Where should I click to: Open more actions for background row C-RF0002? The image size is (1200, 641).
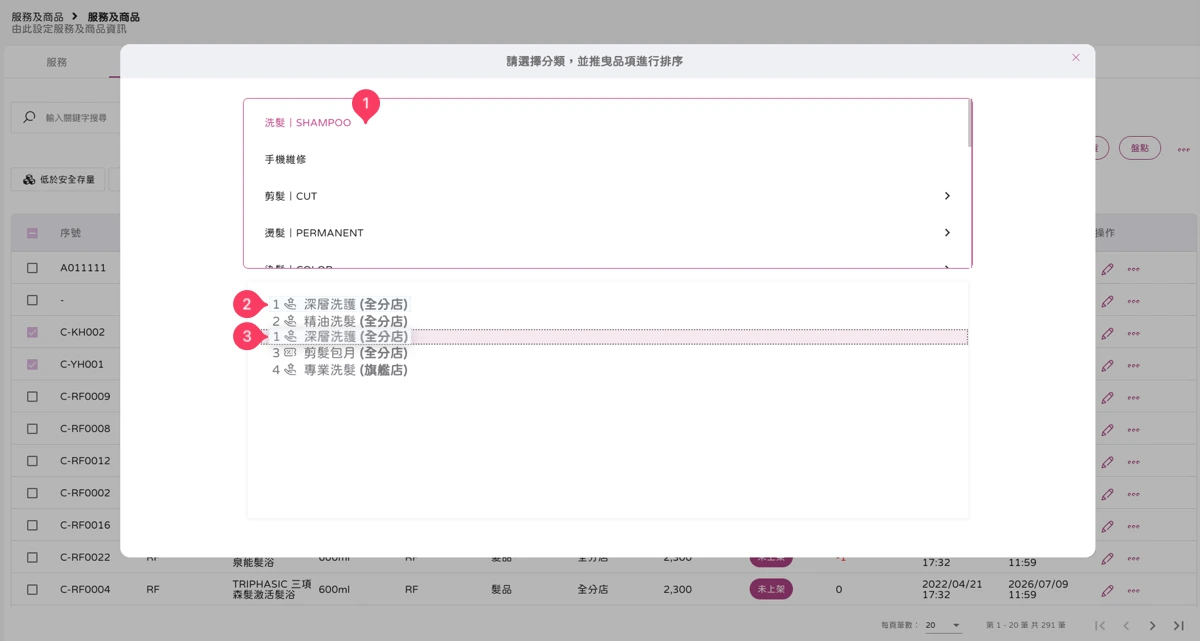click(x=1133, y=494)
